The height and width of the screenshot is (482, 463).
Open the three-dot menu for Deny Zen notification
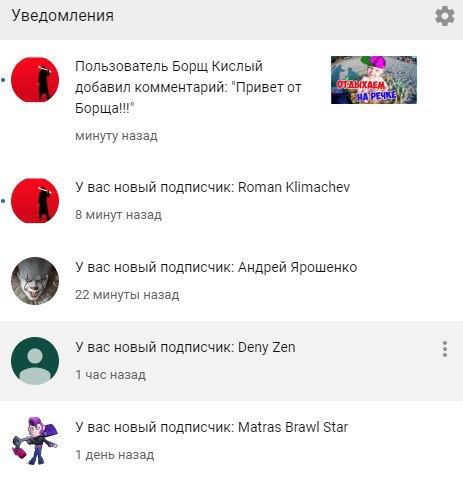tap(445, 349)
